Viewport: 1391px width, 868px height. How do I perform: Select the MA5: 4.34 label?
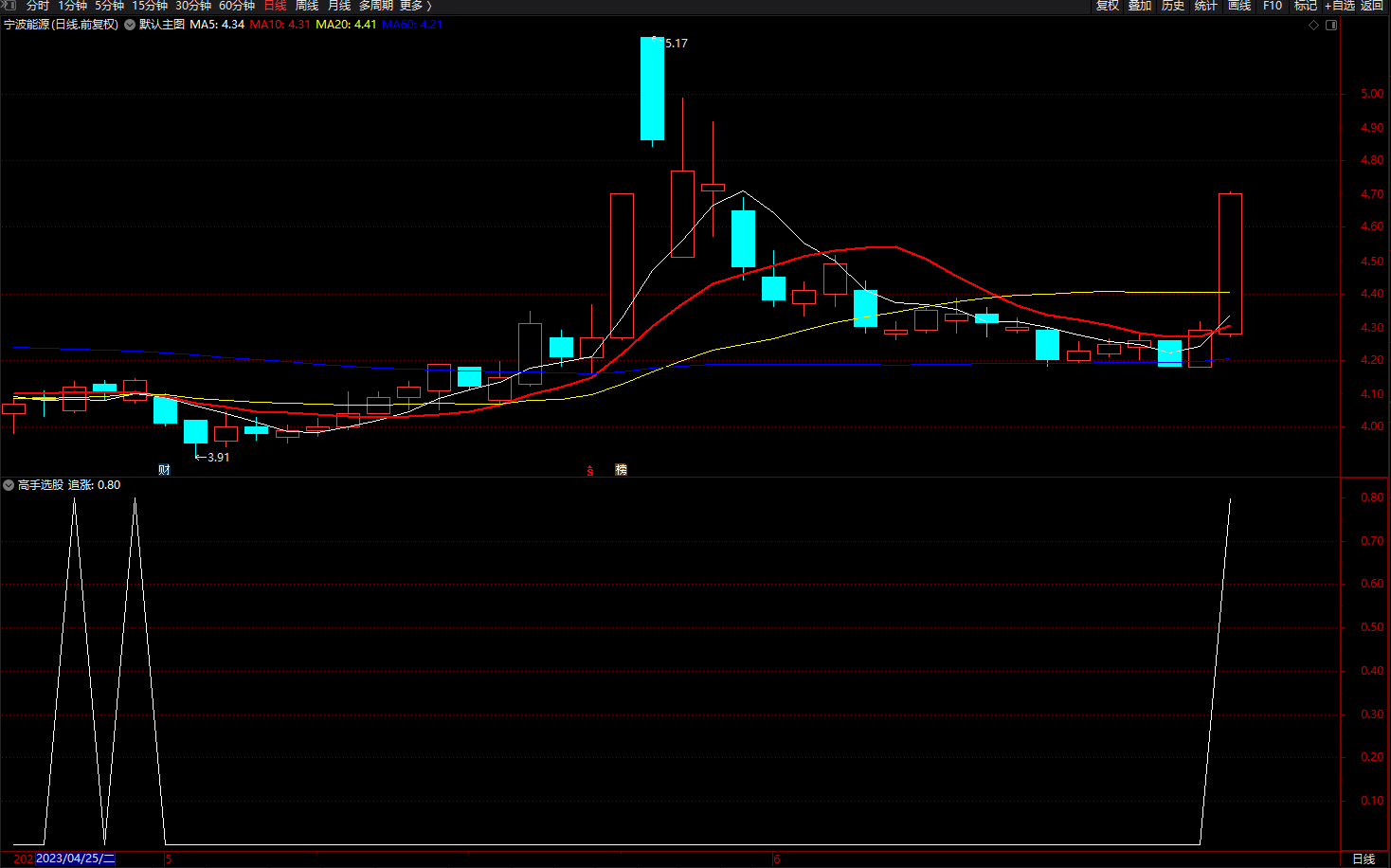217,25
